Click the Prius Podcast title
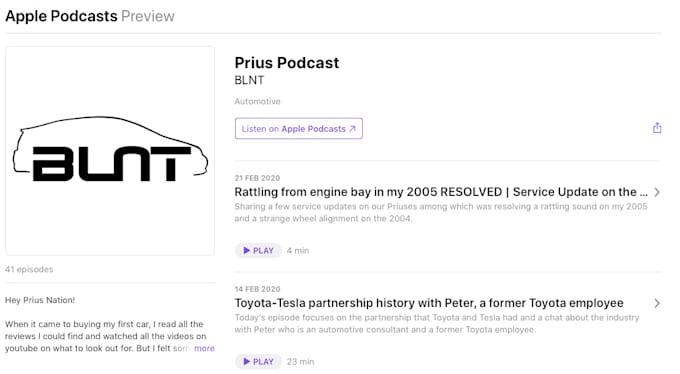680x374 pixels. point(287,63)
